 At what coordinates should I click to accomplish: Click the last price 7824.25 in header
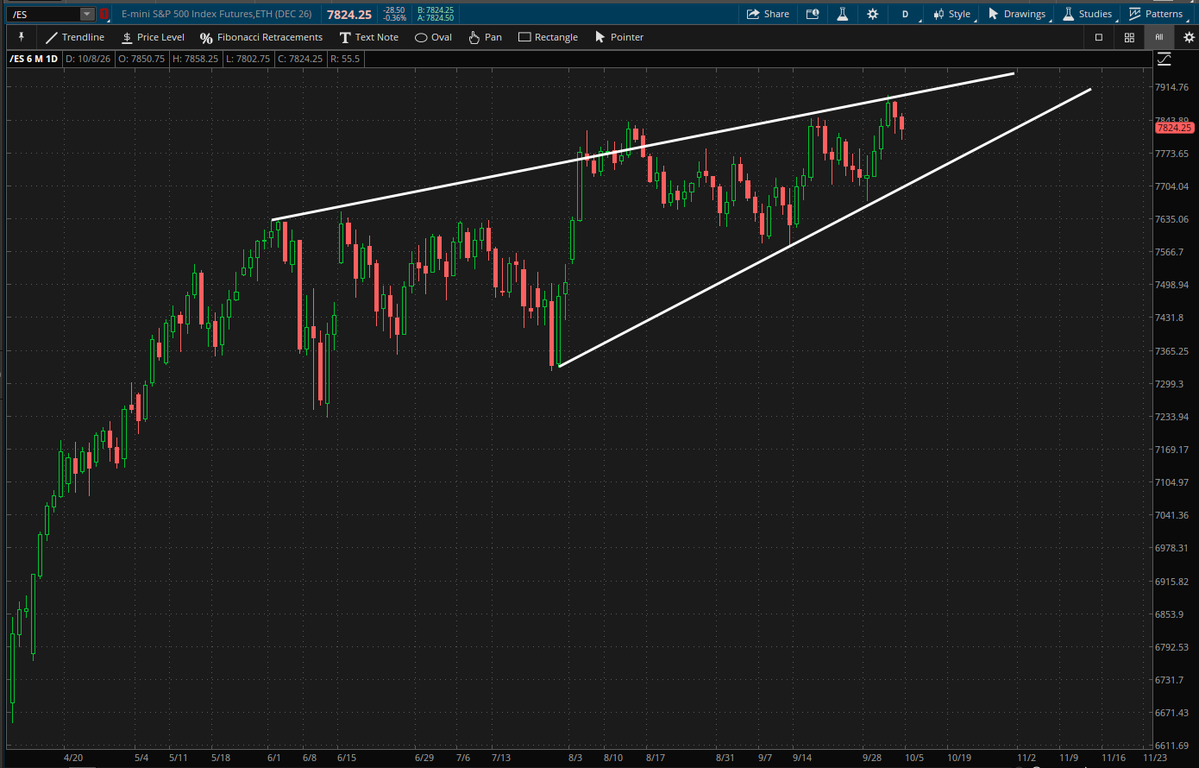(x=349, y=14)
